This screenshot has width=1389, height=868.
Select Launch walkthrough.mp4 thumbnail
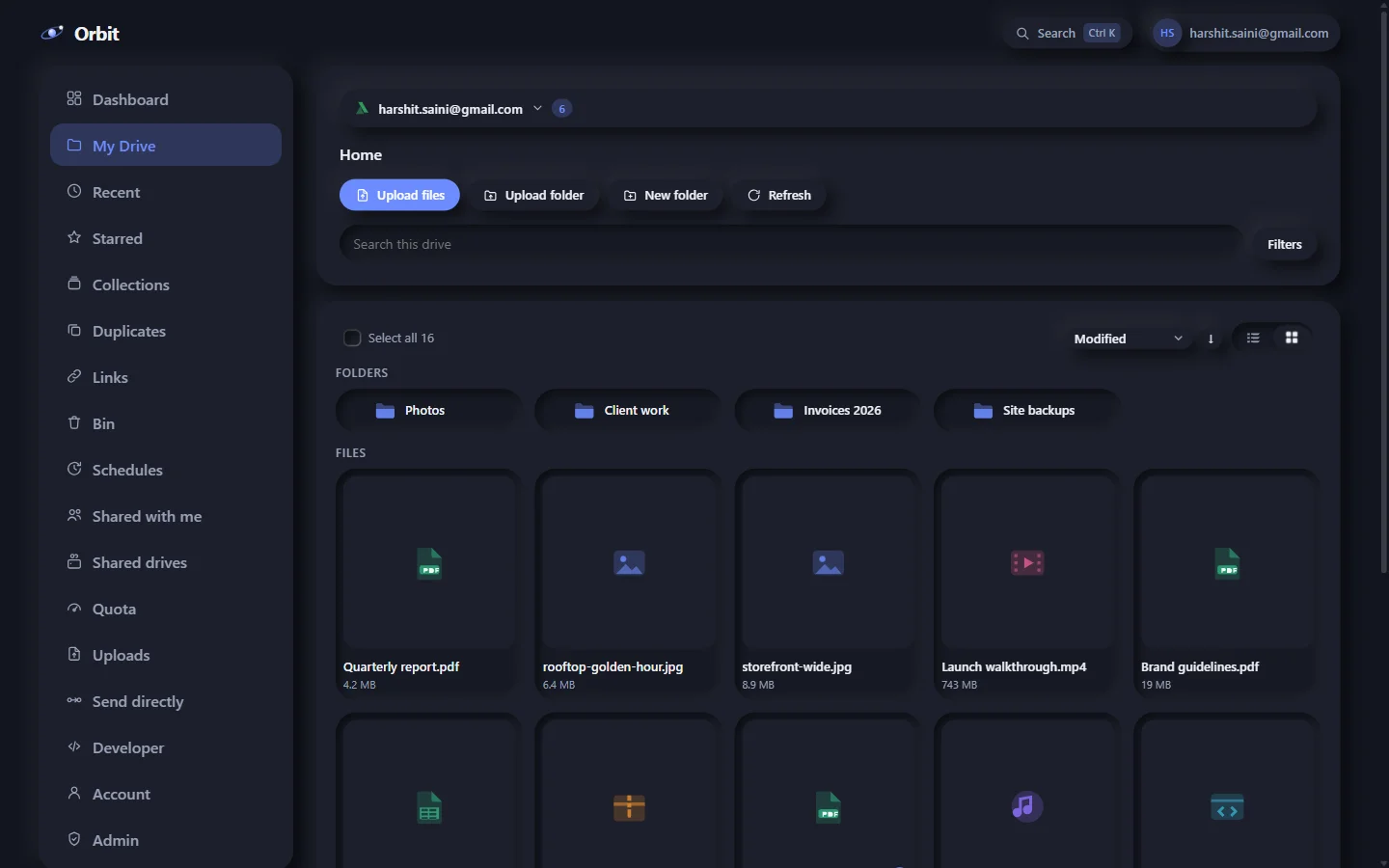[1027, 562]
